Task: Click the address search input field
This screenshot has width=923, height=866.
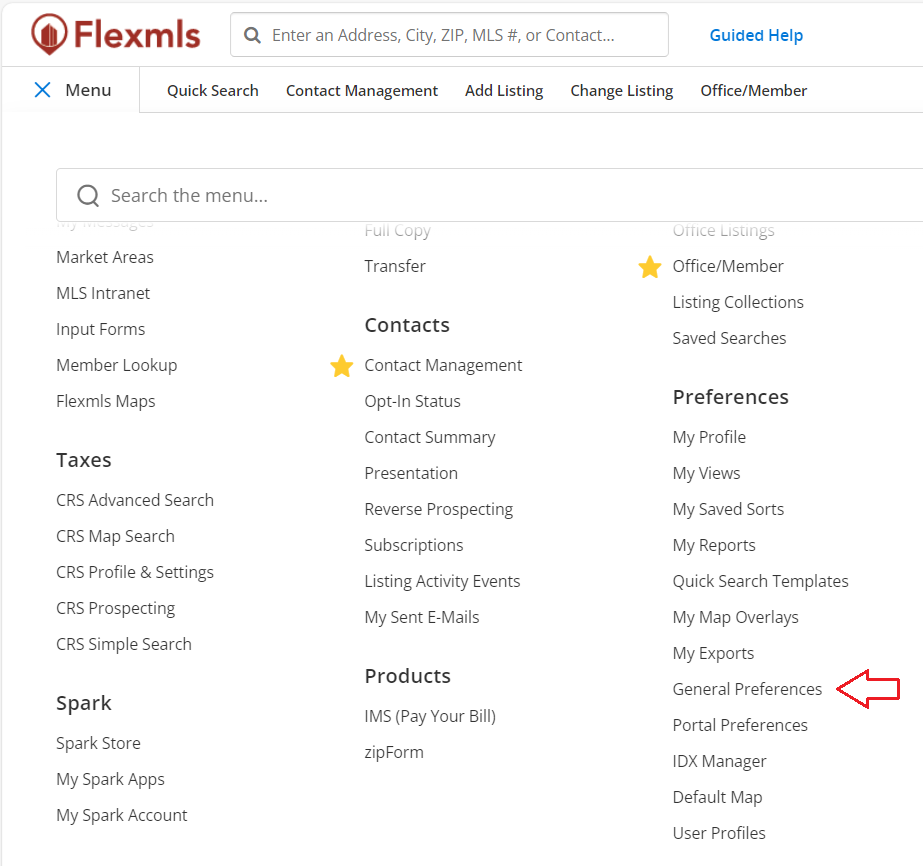Action: 460,35
